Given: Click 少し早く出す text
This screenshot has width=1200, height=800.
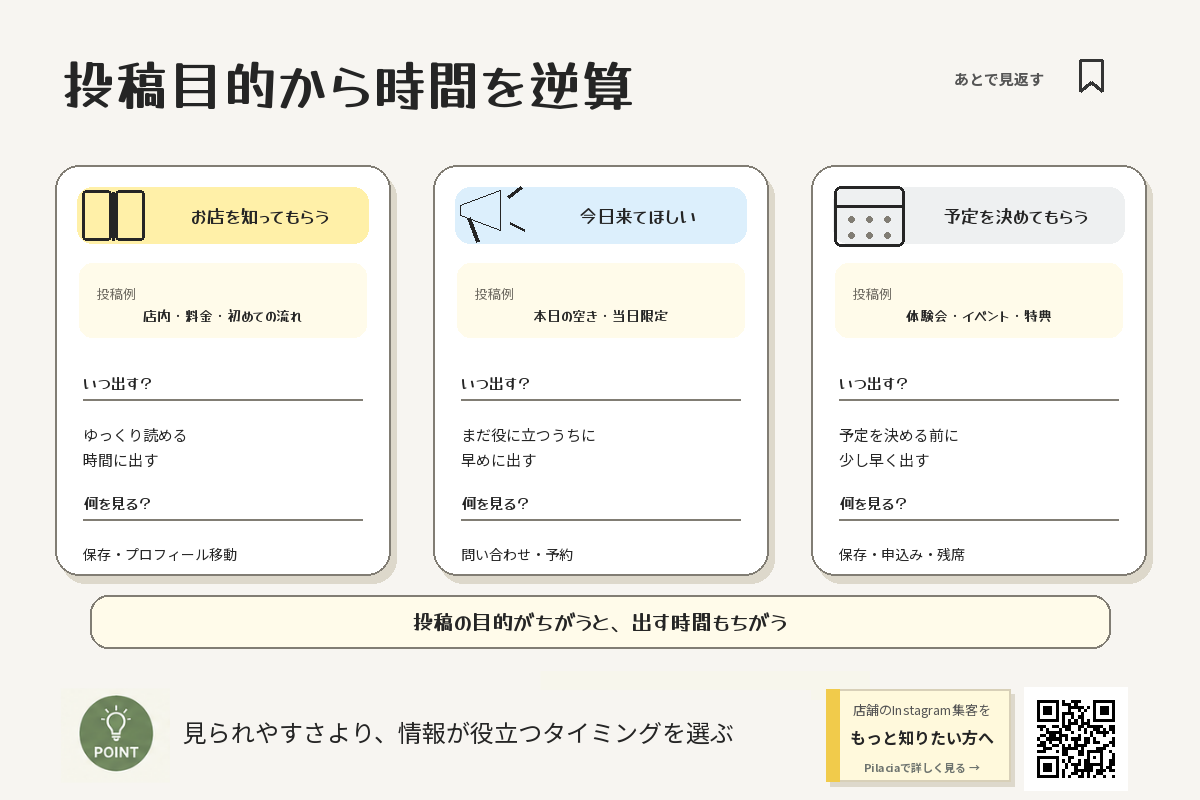Looking at the screenshot, I should [884, 461].
